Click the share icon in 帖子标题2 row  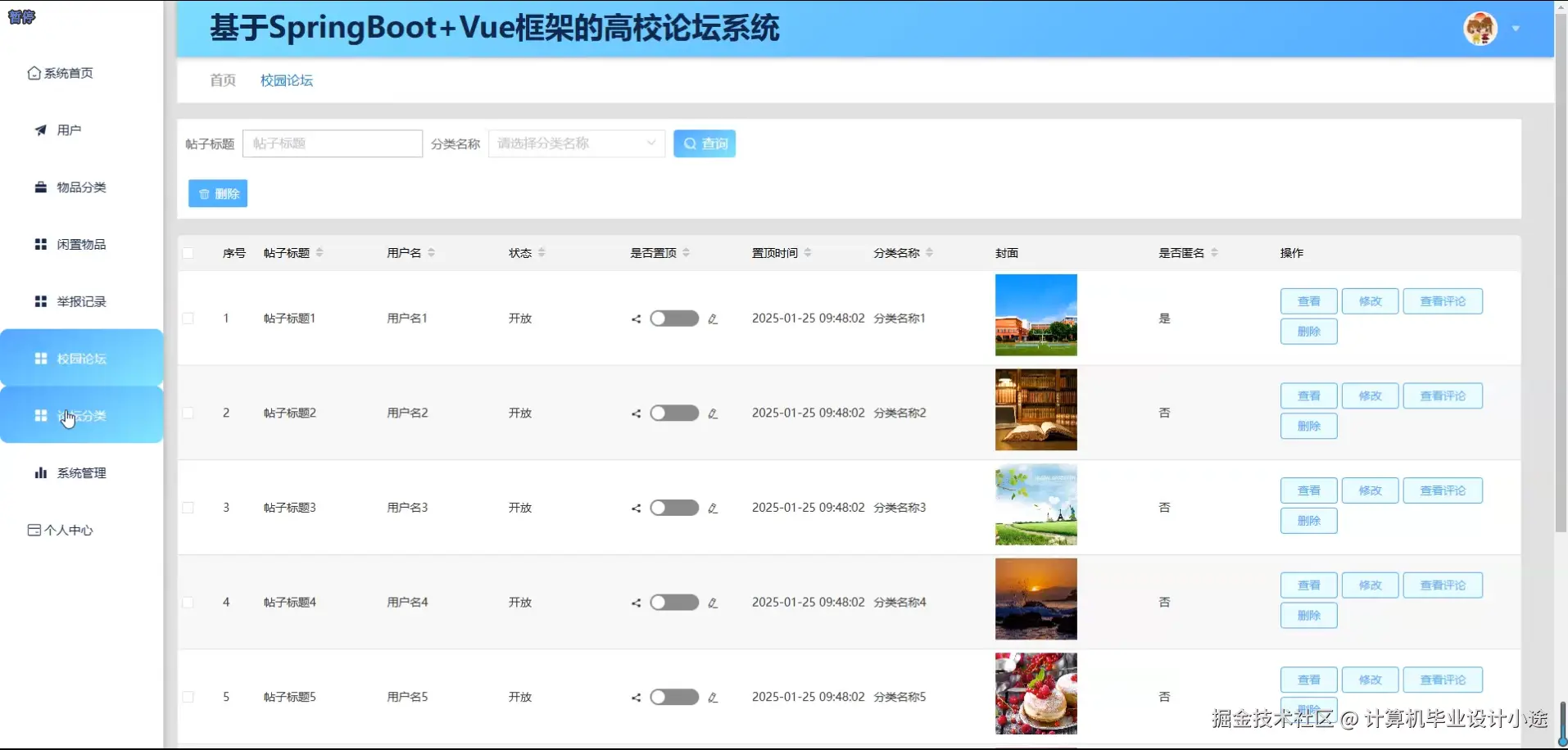pyautogui.click(x=637, y=413)
